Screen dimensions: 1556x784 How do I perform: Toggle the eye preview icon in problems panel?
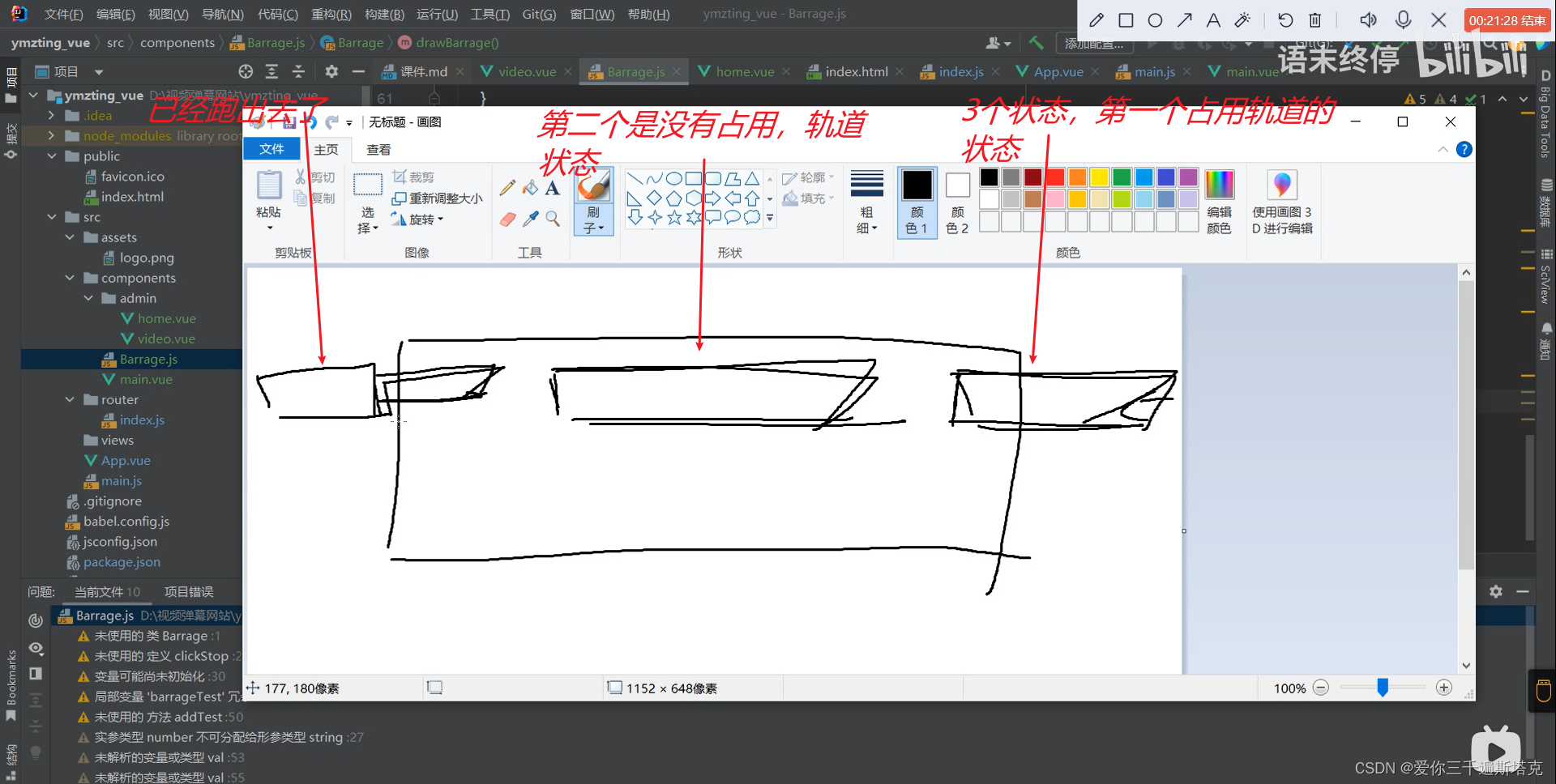click(x=36, y=648)
